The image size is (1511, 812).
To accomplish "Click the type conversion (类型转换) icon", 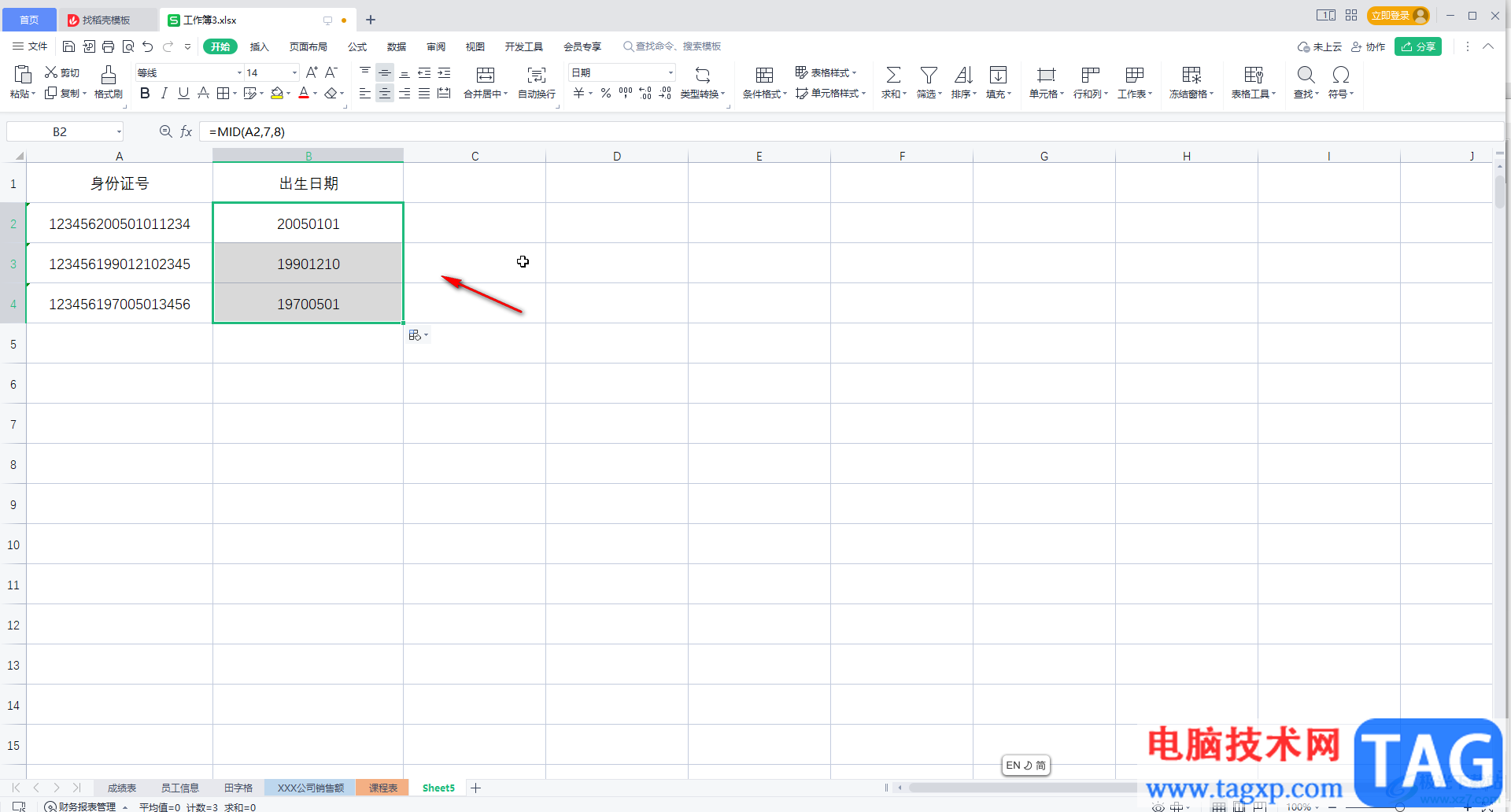I will (703, 75).
